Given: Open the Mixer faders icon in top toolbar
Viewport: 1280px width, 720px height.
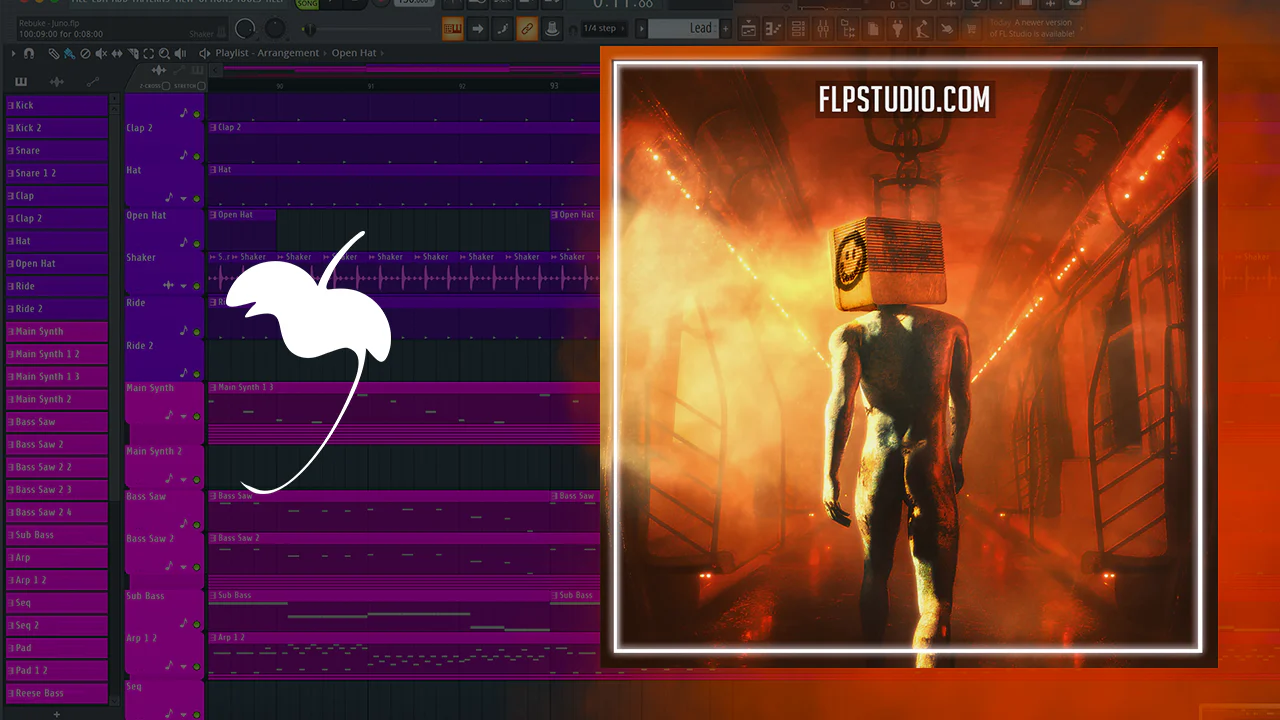Looking at the screenshot, I should click(822, 28).
